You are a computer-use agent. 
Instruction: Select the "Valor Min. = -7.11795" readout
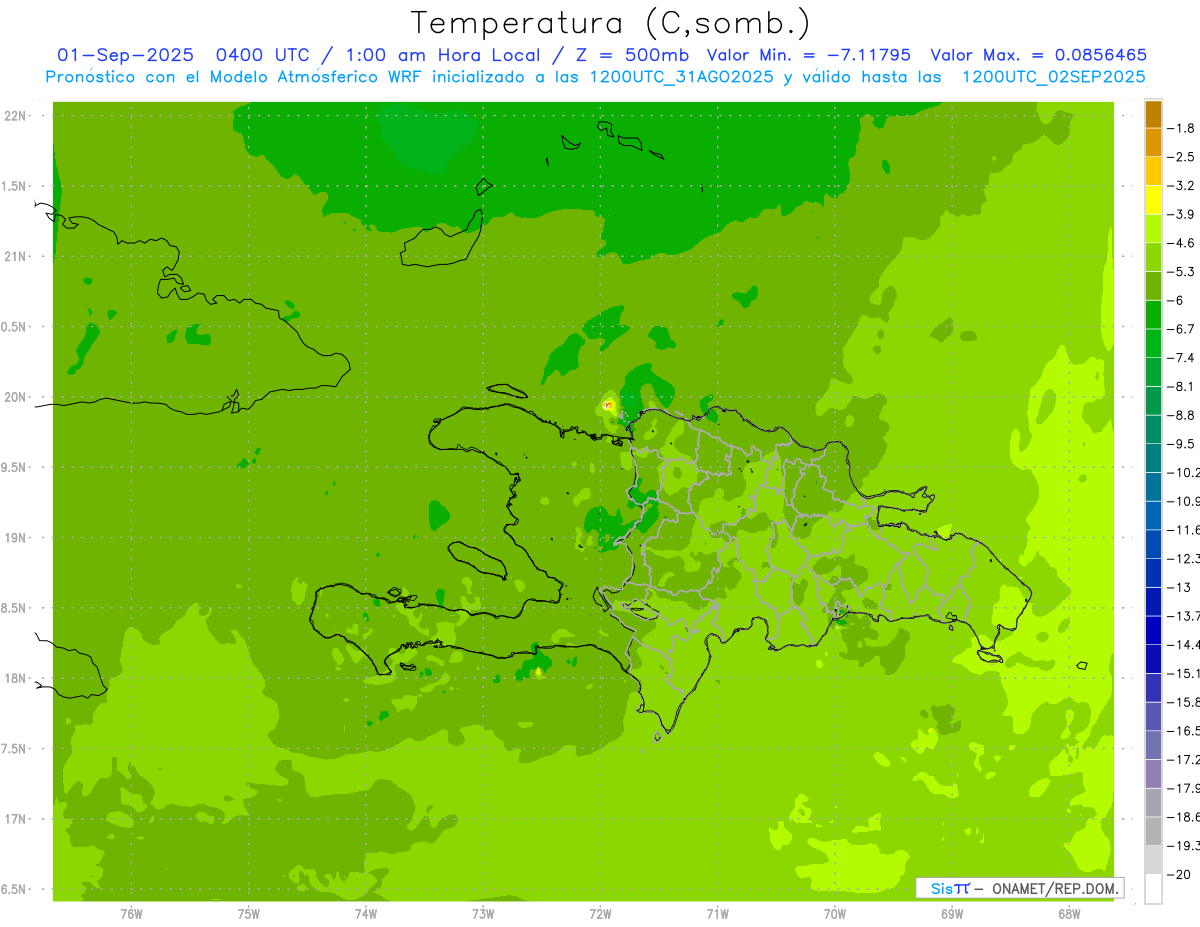(x=809, y=55)
